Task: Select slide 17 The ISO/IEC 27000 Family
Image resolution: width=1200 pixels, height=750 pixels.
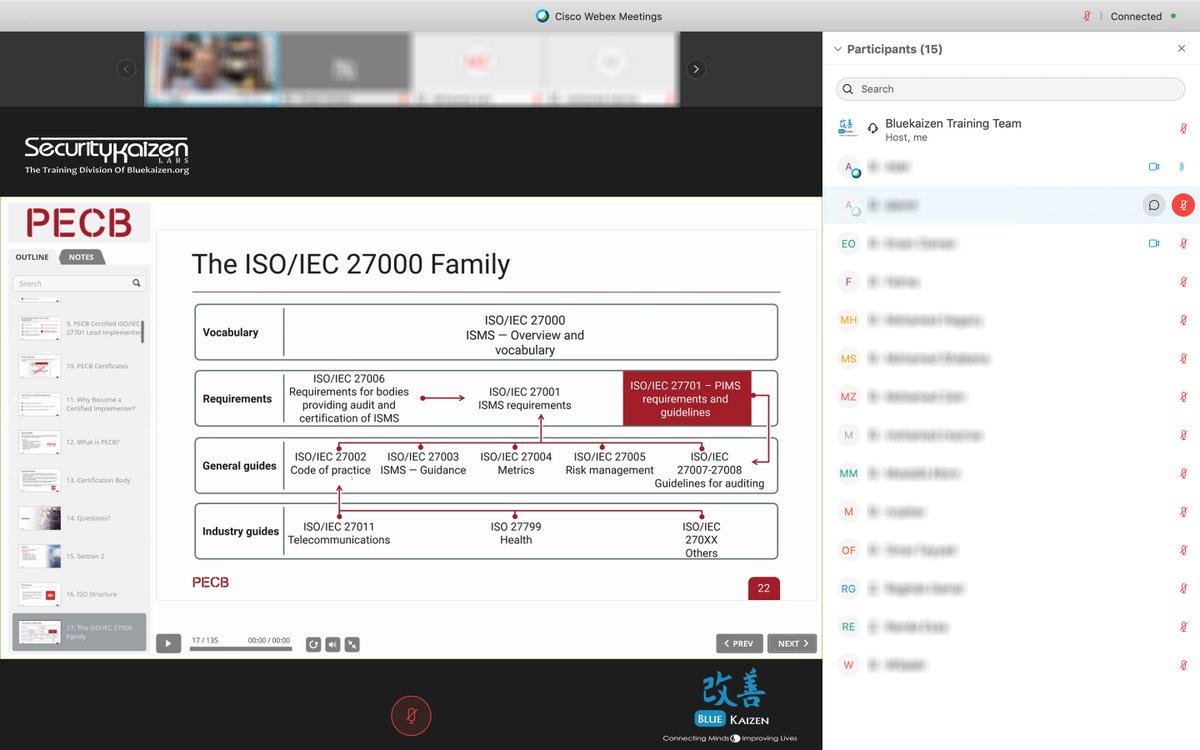Action: point(79,632)
